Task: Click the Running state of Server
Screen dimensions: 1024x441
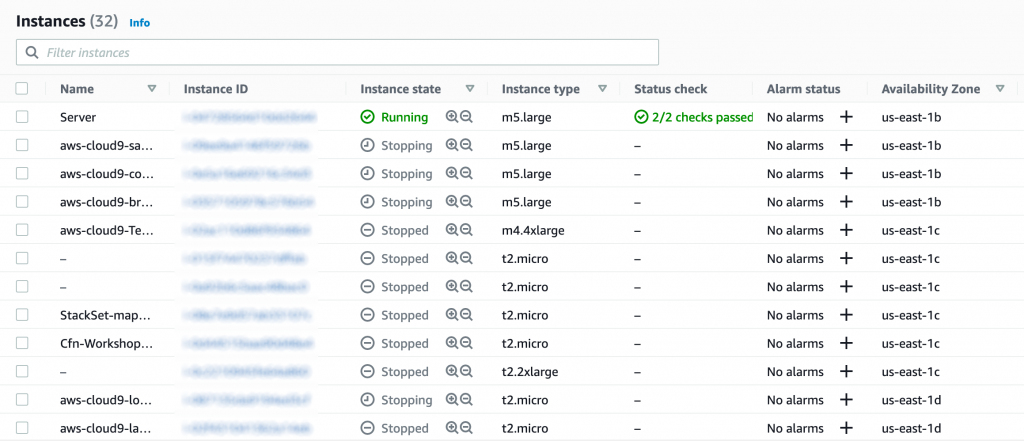Action: pyautogui.click(x=394, y=118)
